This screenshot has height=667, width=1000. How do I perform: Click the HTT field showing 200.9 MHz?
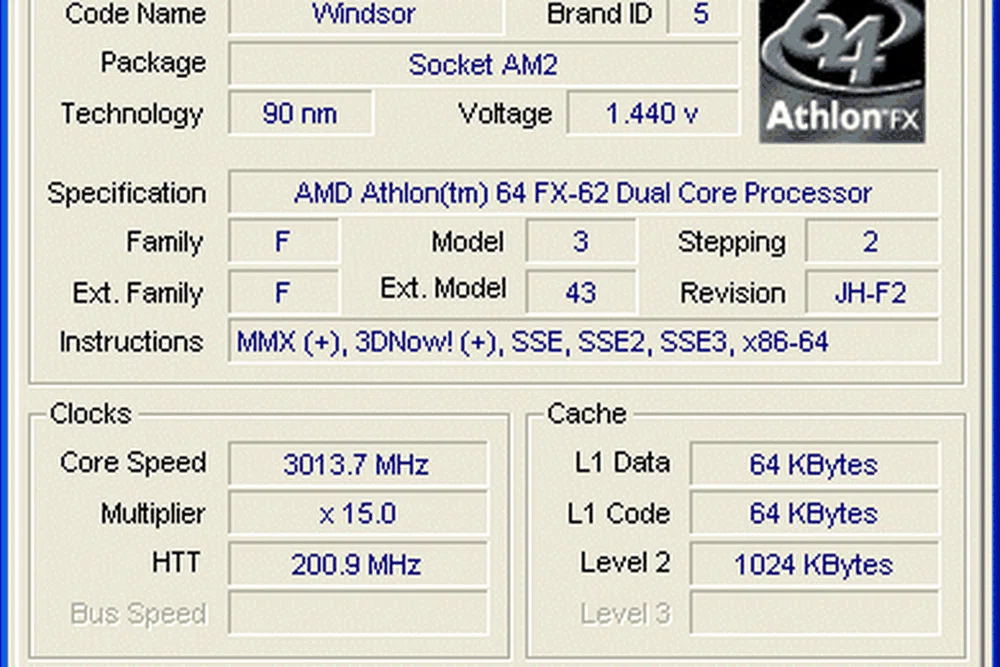357,564
